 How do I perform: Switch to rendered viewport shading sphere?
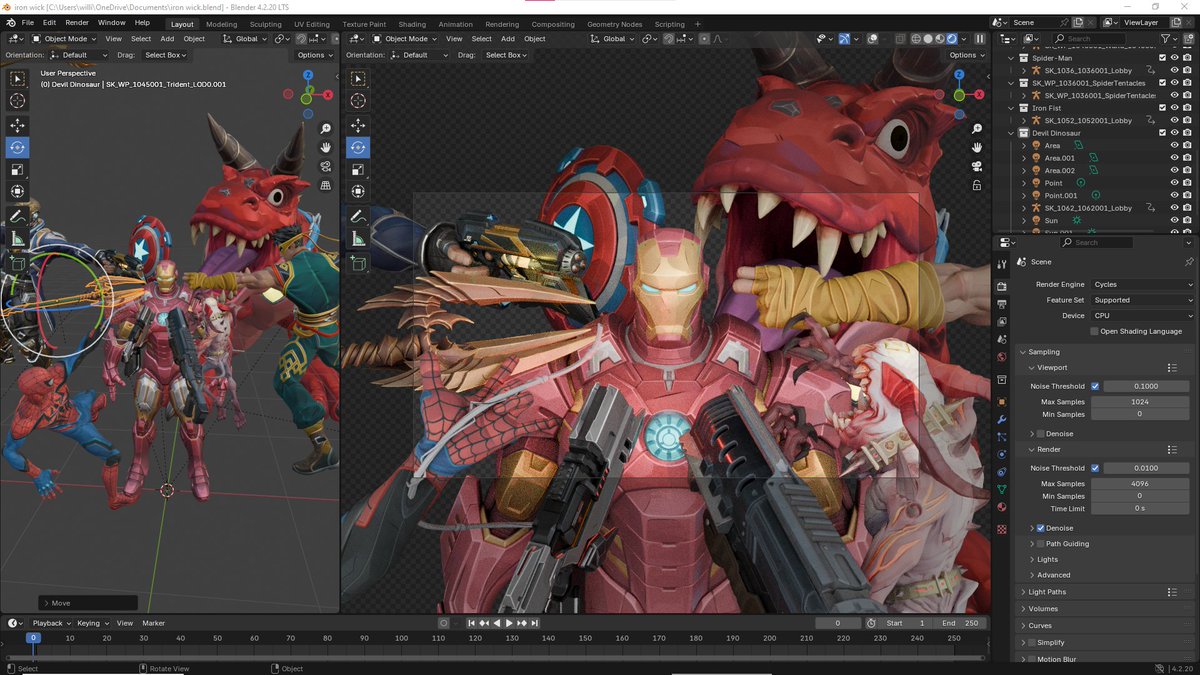click(x=951, y=39)
